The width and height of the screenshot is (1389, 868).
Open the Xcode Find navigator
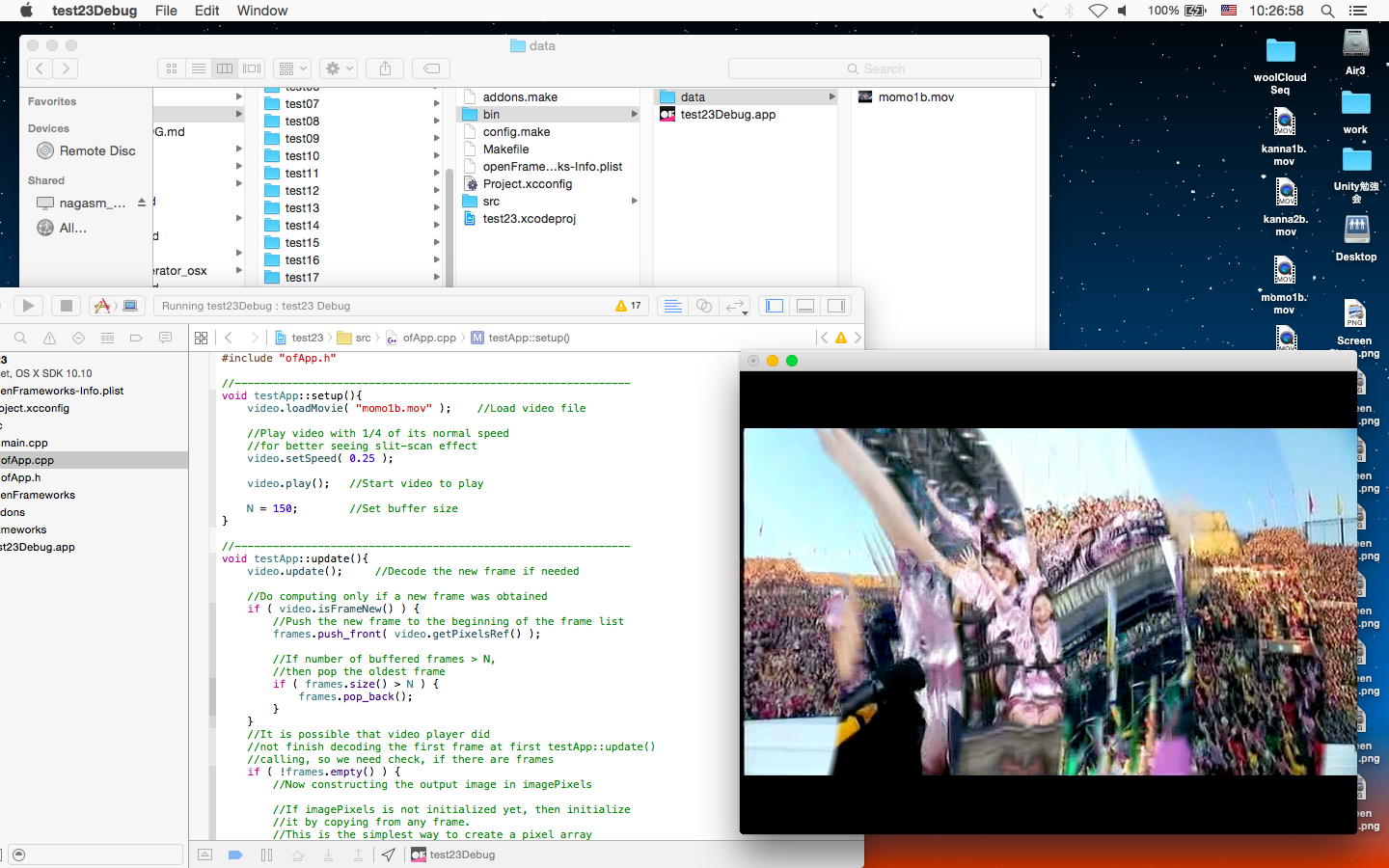pyautogui.click(x=20, y=338)
